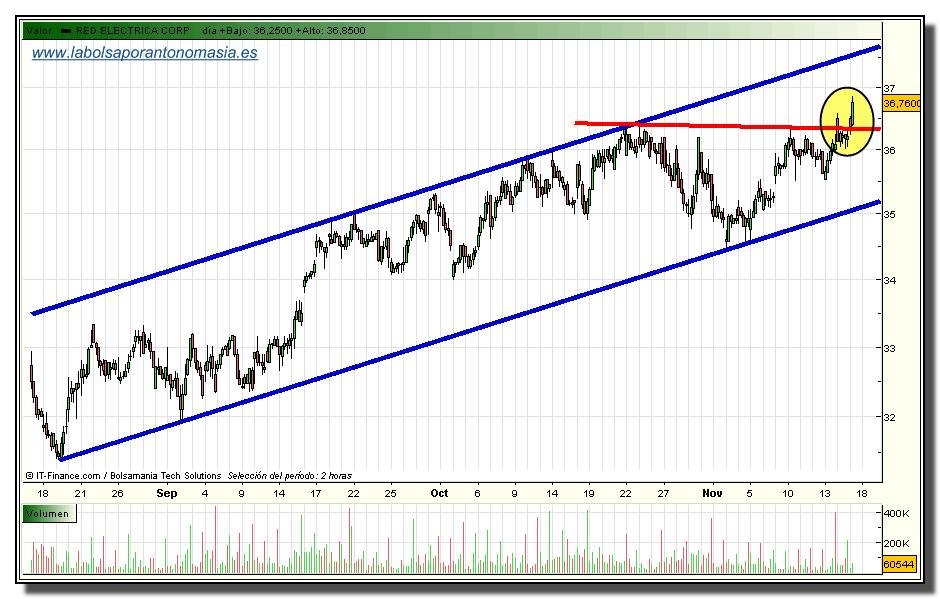Click the Nov label on date axis
Viewport: 940px width, 599px height.
(712, 493)
